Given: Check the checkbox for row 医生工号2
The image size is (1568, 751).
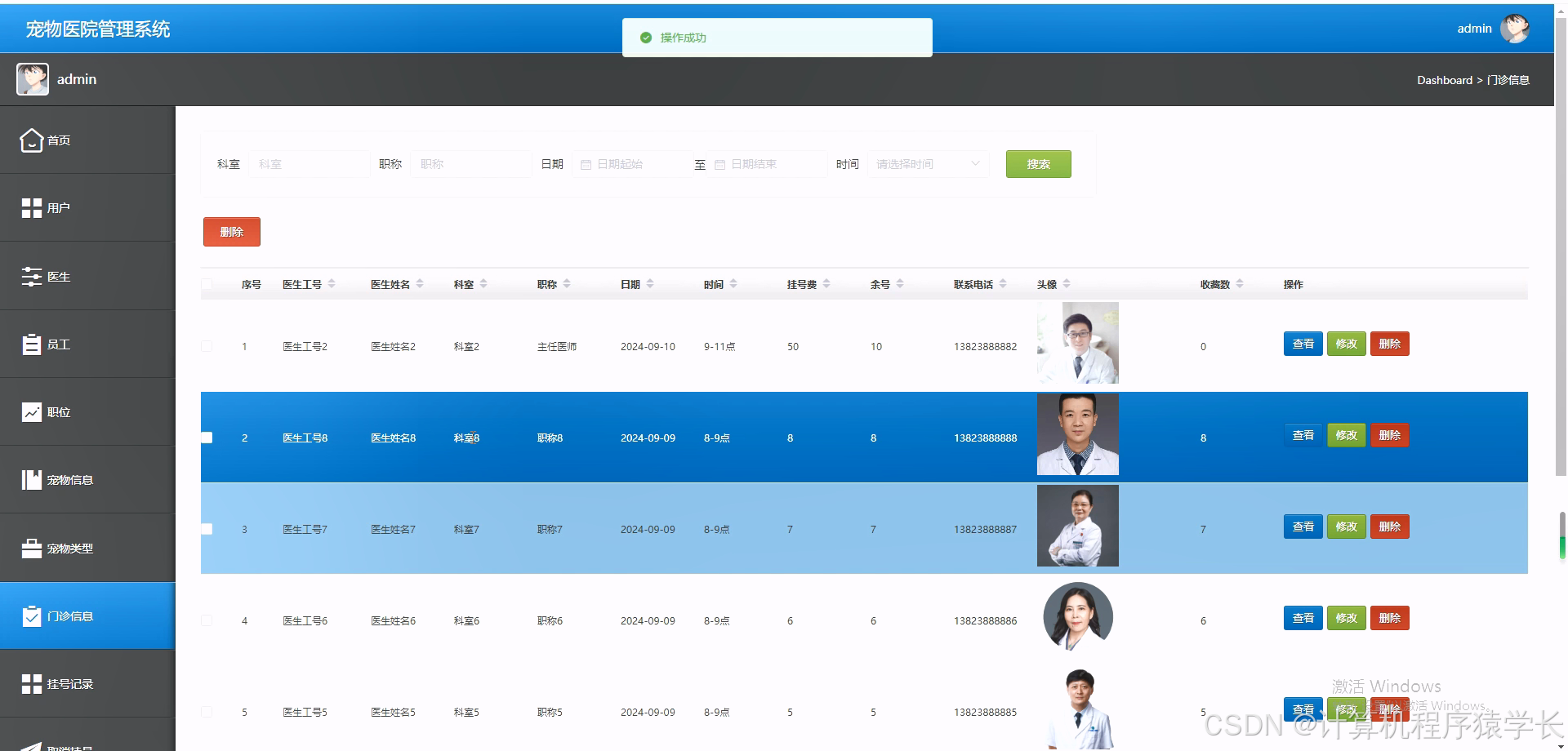Looking at the screenshot, I should coord(207,345).
